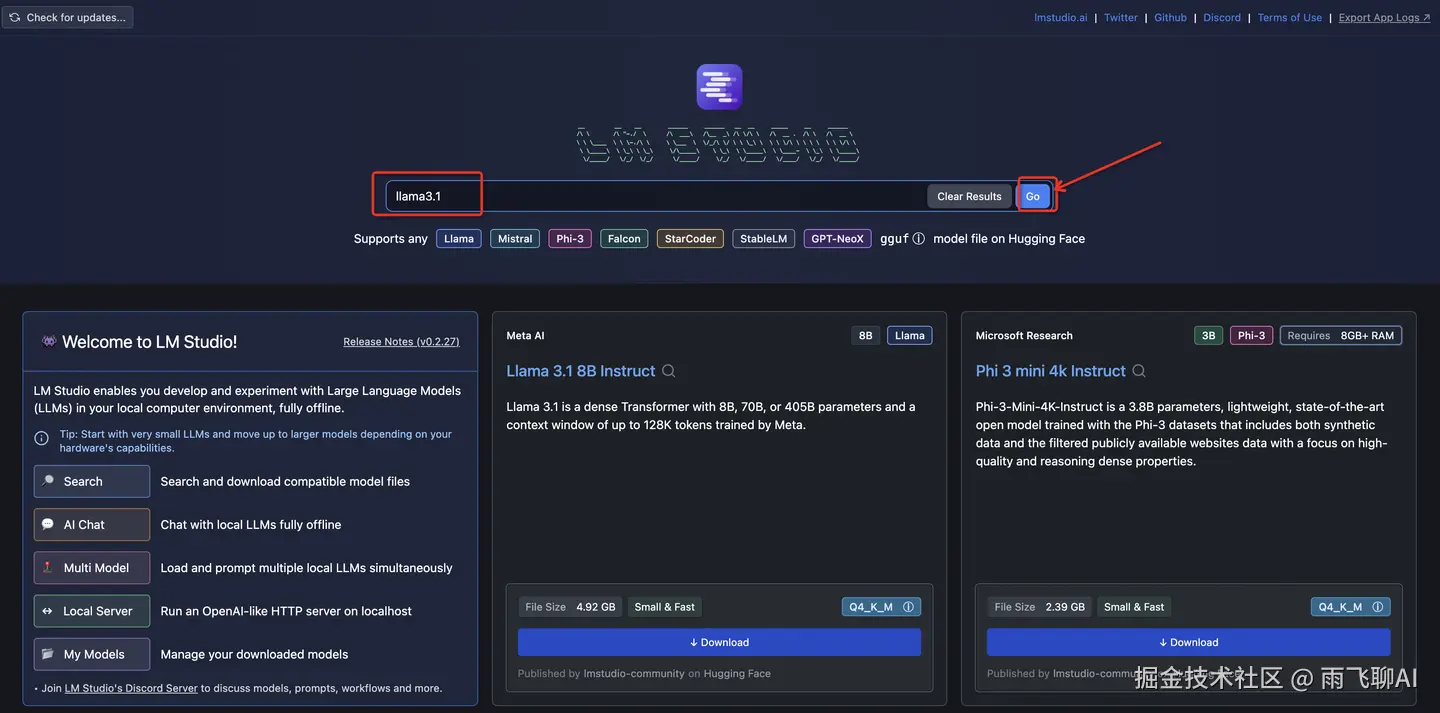This screenshot has width=1440, height=713.
Task: Open the lmstudio.ai link
Action: [x=1060, y=18]
